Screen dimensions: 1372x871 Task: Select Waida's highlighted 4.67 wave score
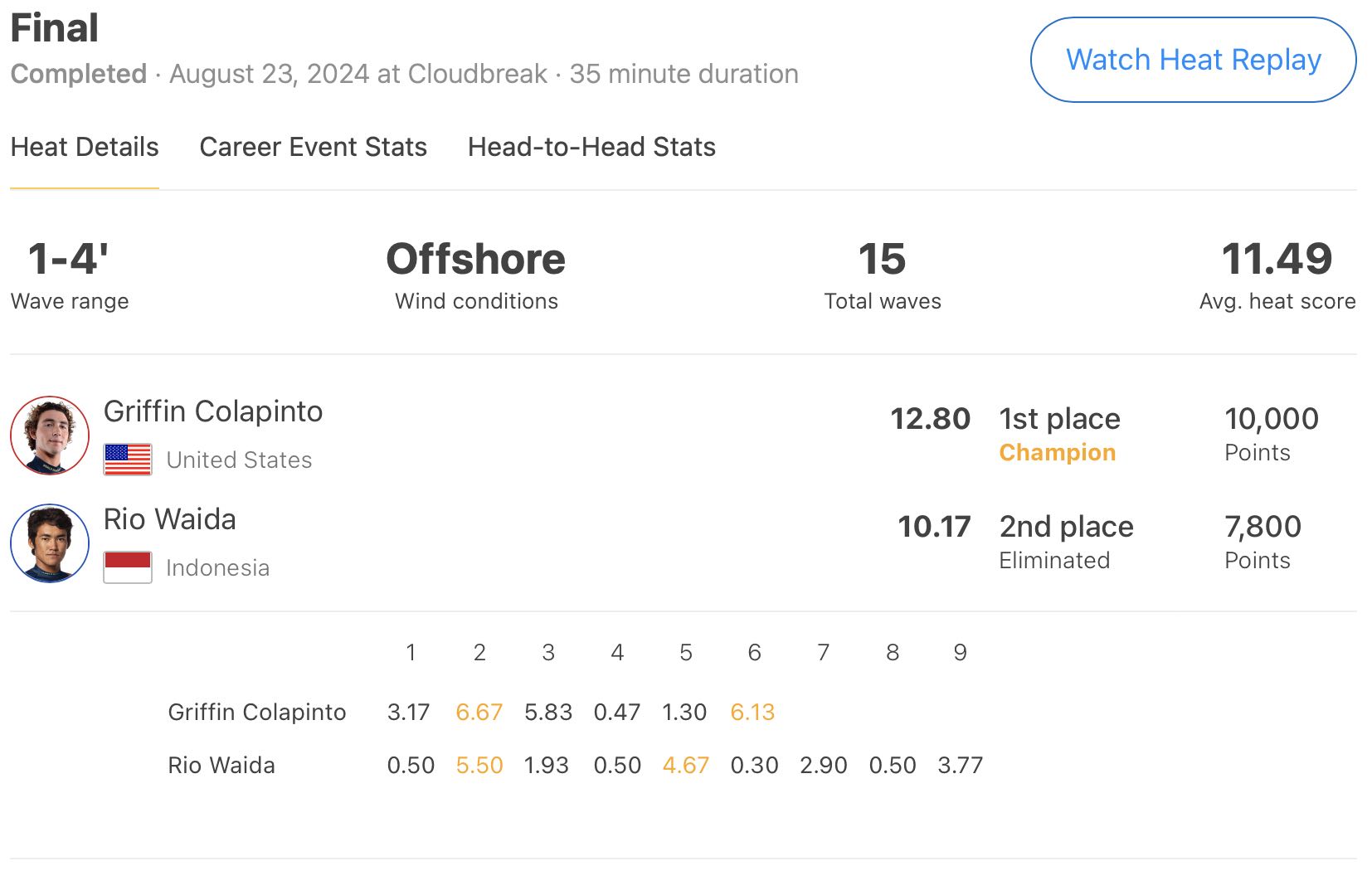685,766
